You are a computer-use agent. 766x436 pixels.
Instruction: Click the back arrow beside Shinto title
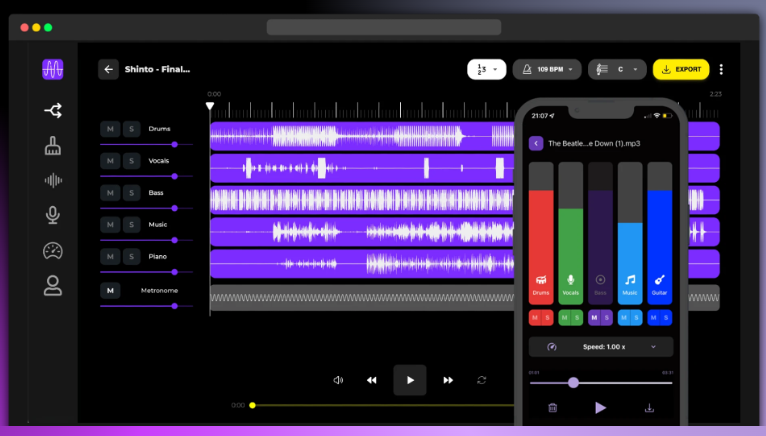pyautogui.click(x=108, y=69)
